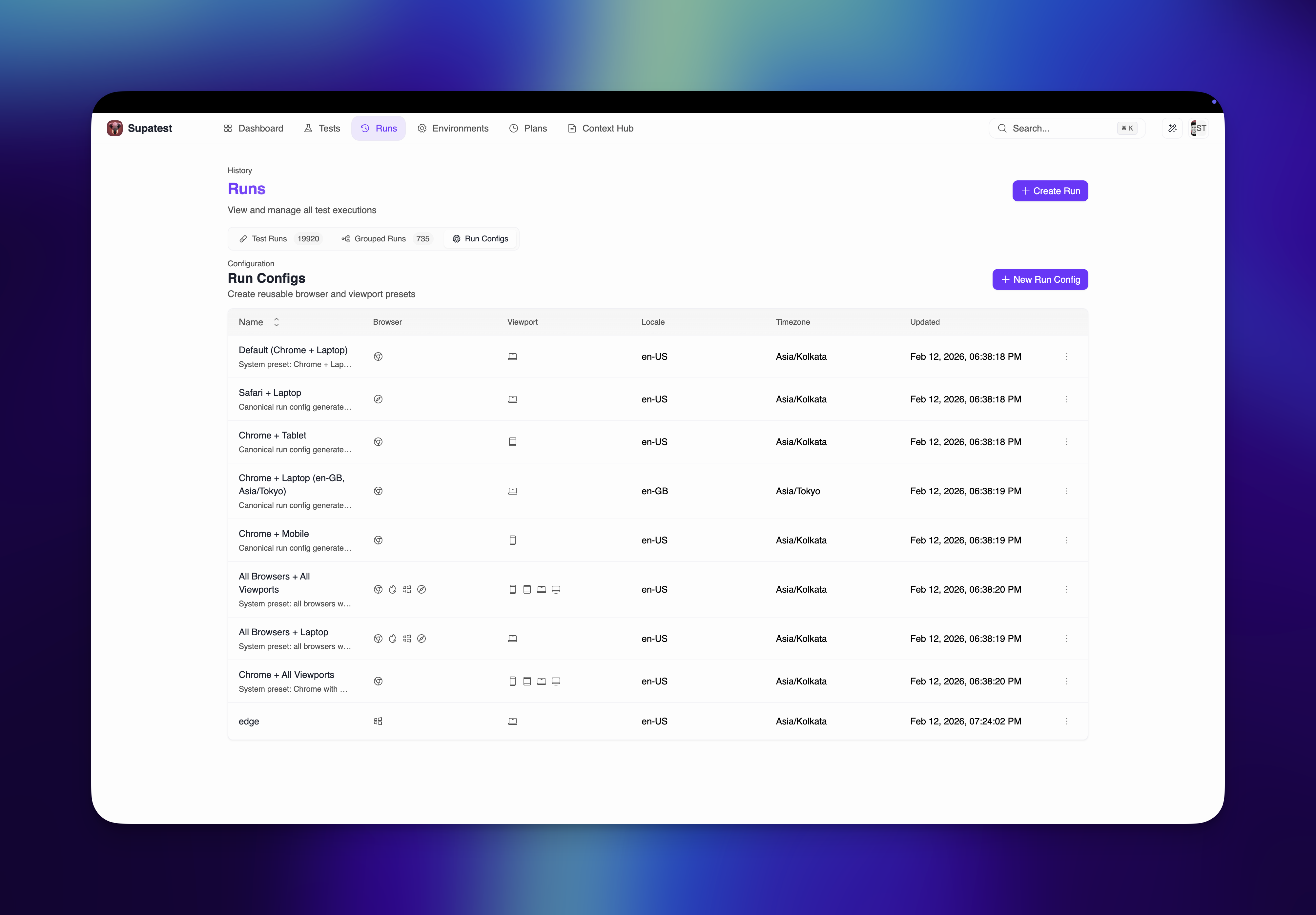Screen dimensions: 1316x915
Task: Click Edge browser icon in edge row
Action: click(x=378, y=722)
